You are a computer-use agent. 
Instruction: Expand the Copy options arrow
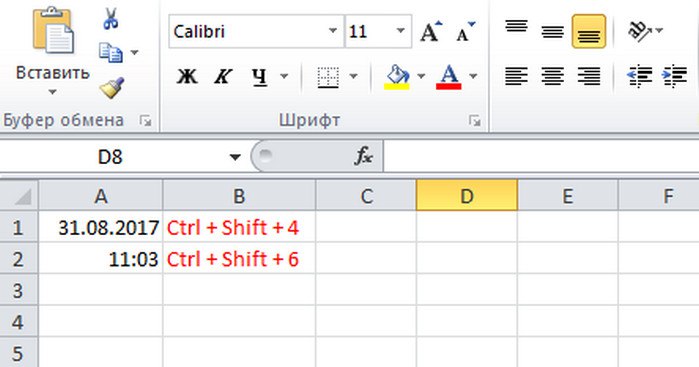(134, 53)
